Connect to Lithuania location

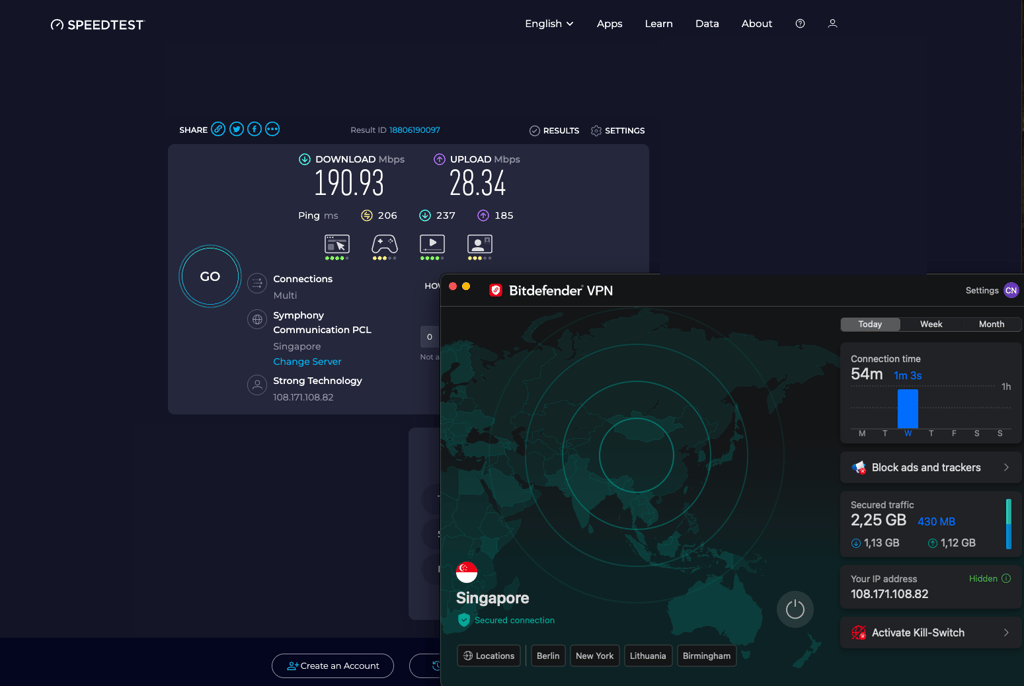[648, 656]
